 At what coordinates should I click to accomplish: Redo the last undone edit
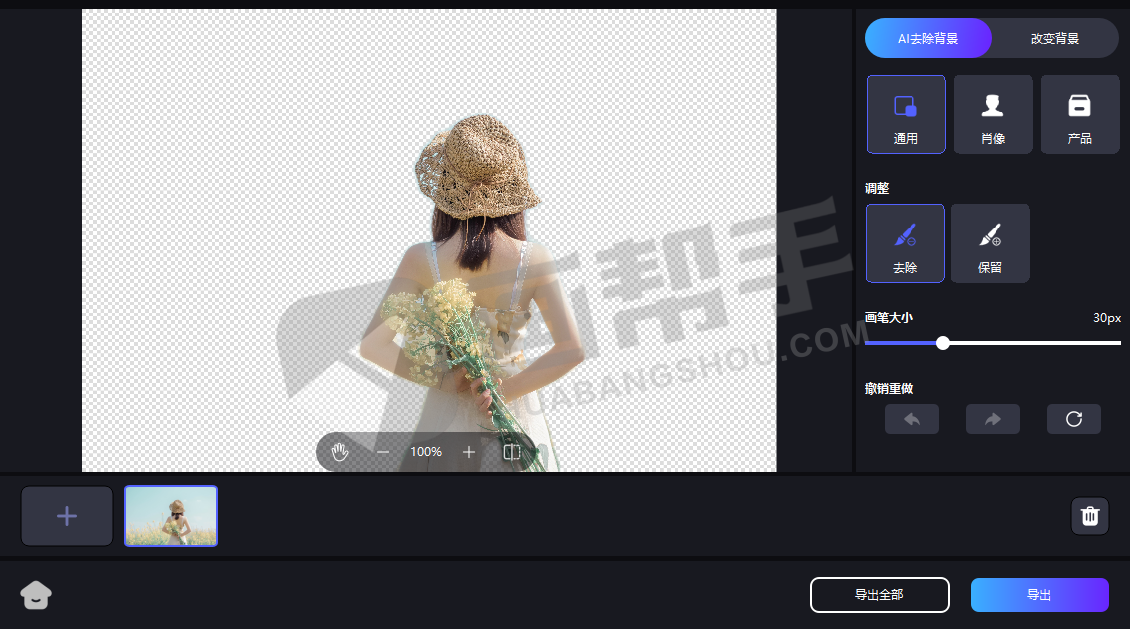pyautogui.click(x=992, y=419)
